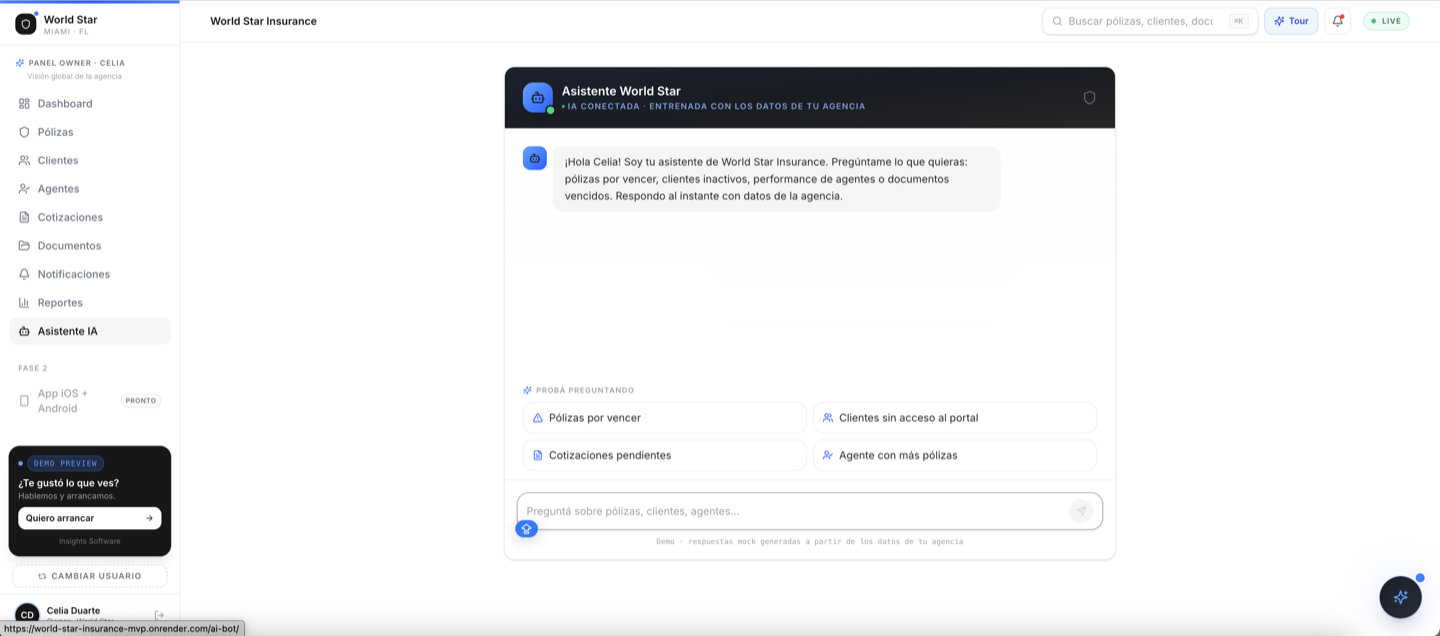Click the Quiero arrancar button
The image size is (1440, 636).
90,518
